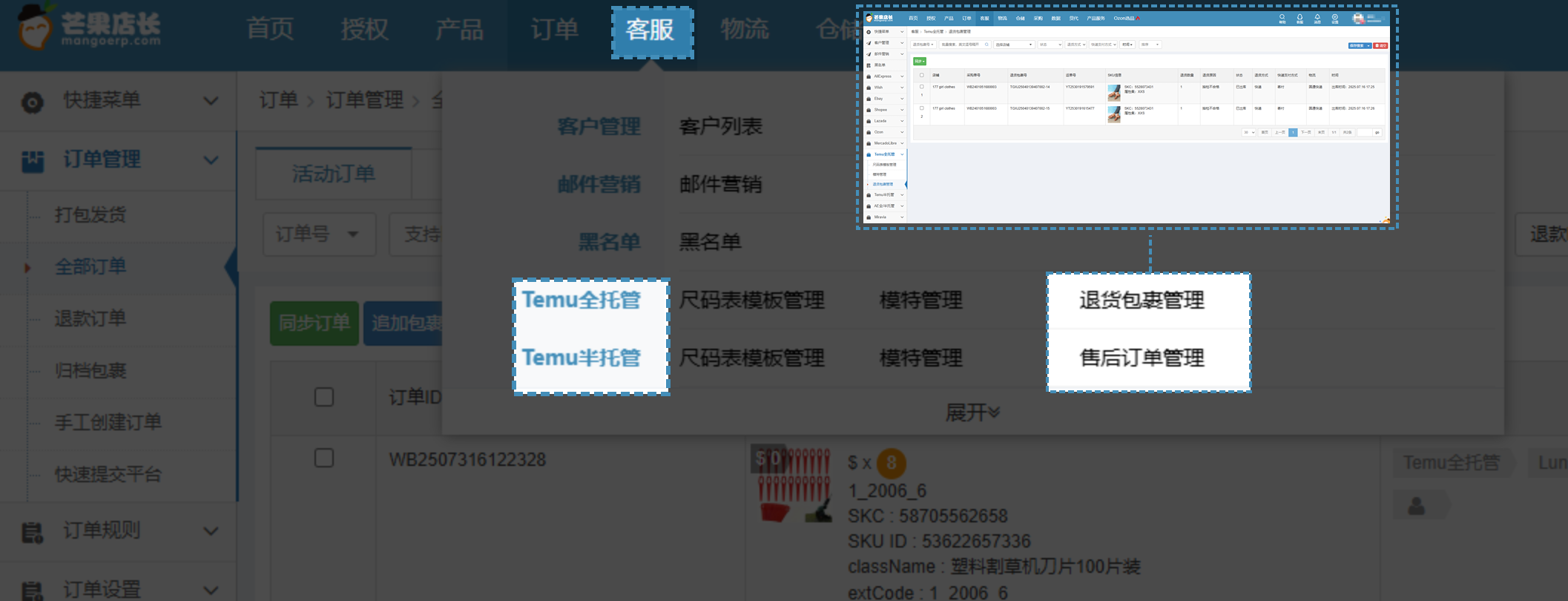Click the 订单设置 sidebar icon
Image resolution: width=1568 pixels, height=601 pixels.
(32, 591)
